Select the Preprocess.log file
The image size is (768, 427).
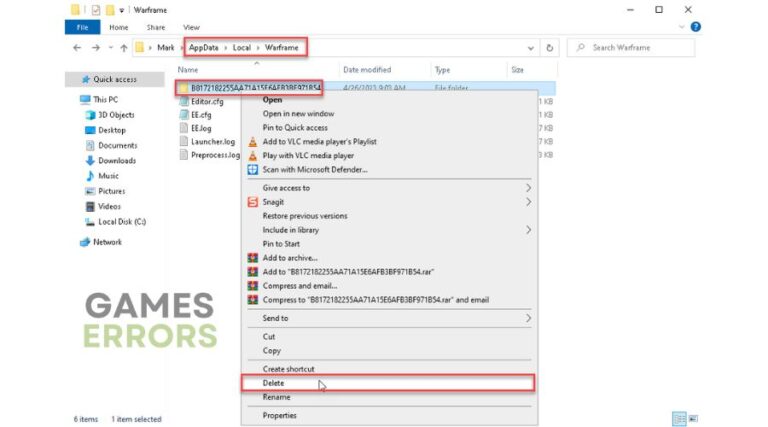[x=215, y=155]
